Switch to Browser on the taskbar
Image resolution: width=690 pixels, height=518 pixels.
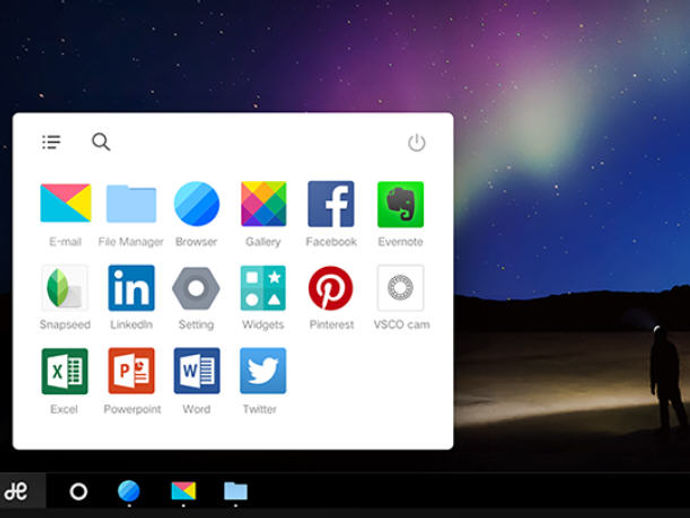pos(129,491)
